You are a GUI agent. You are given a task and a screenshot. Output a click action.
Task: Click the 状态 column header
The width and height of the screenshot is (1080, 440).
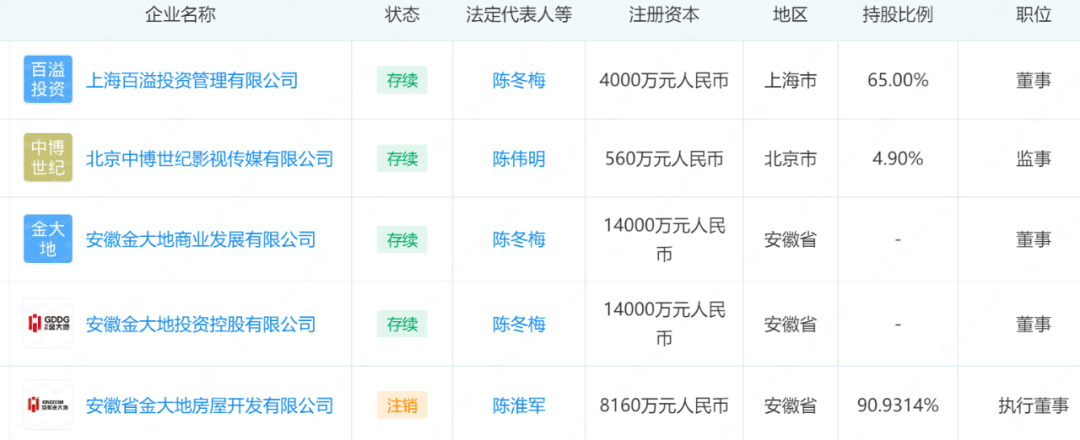[x=402, y=16]
